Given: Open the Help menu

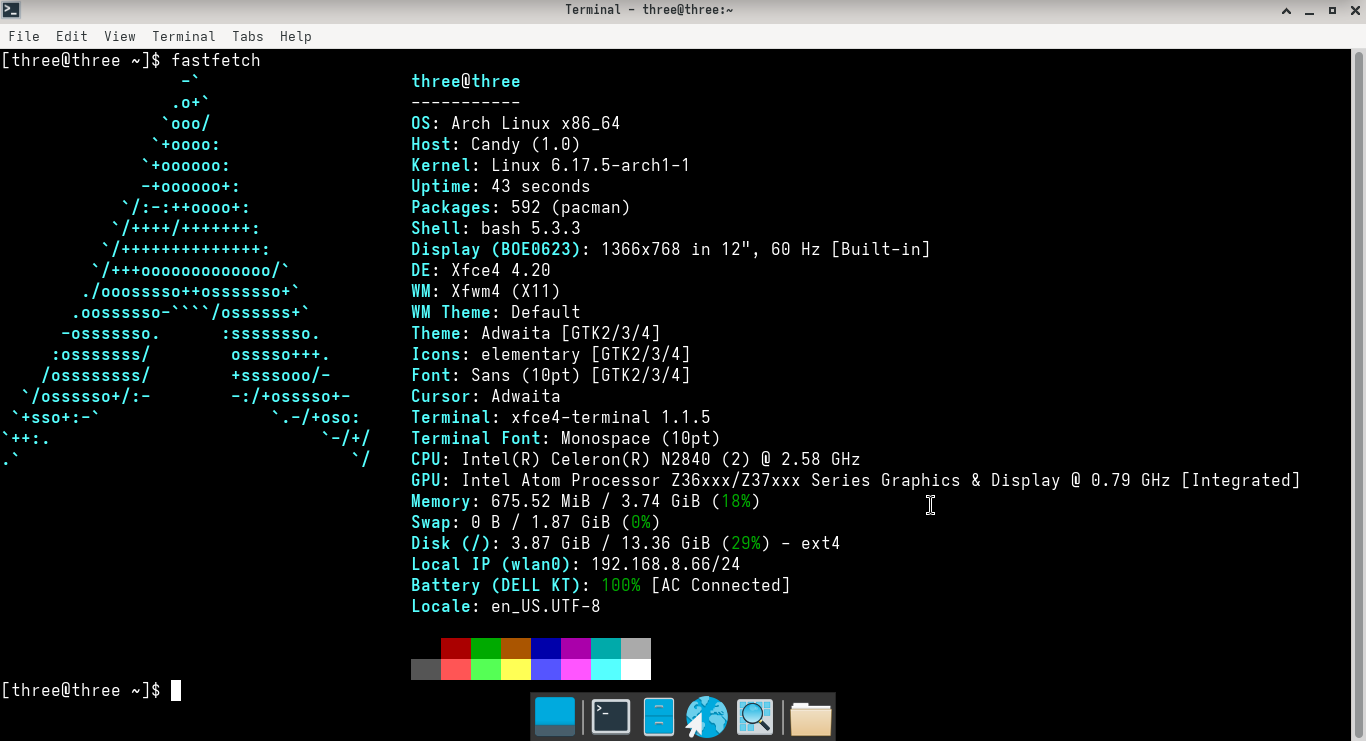Looking at the screenshot, I should 296,36.
